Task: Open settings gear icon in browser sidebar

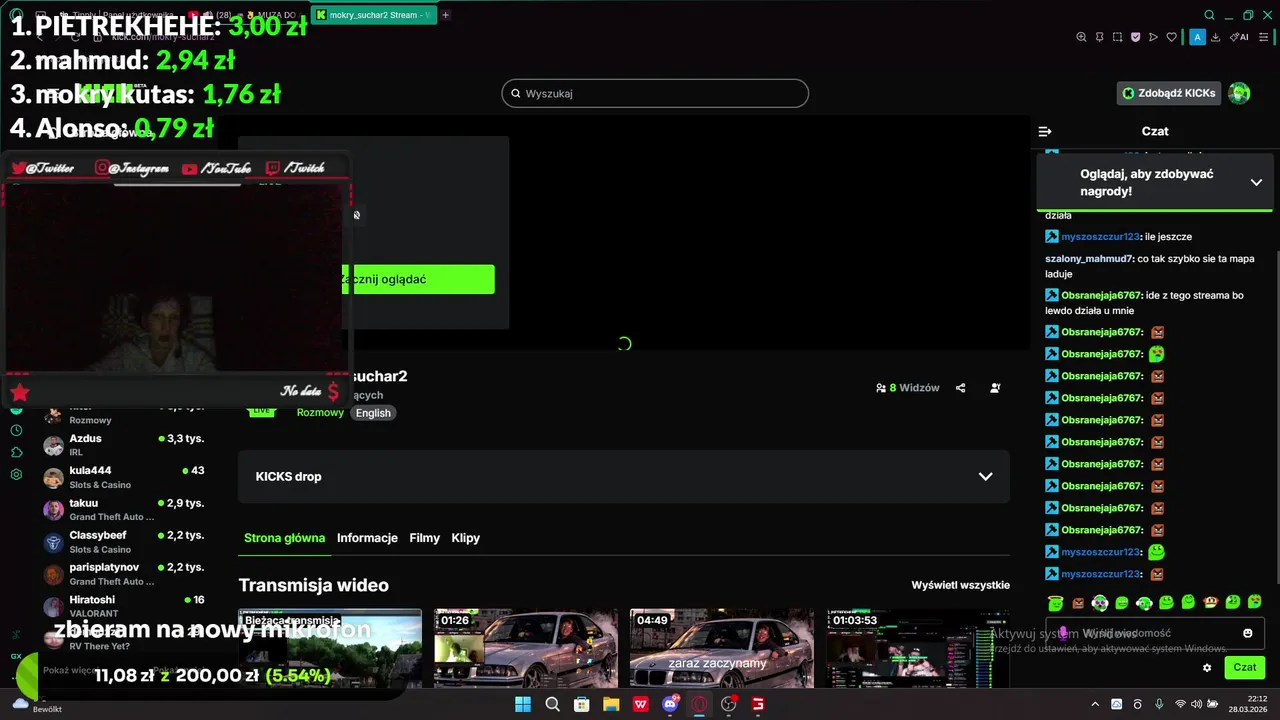Action: point(16,474)
